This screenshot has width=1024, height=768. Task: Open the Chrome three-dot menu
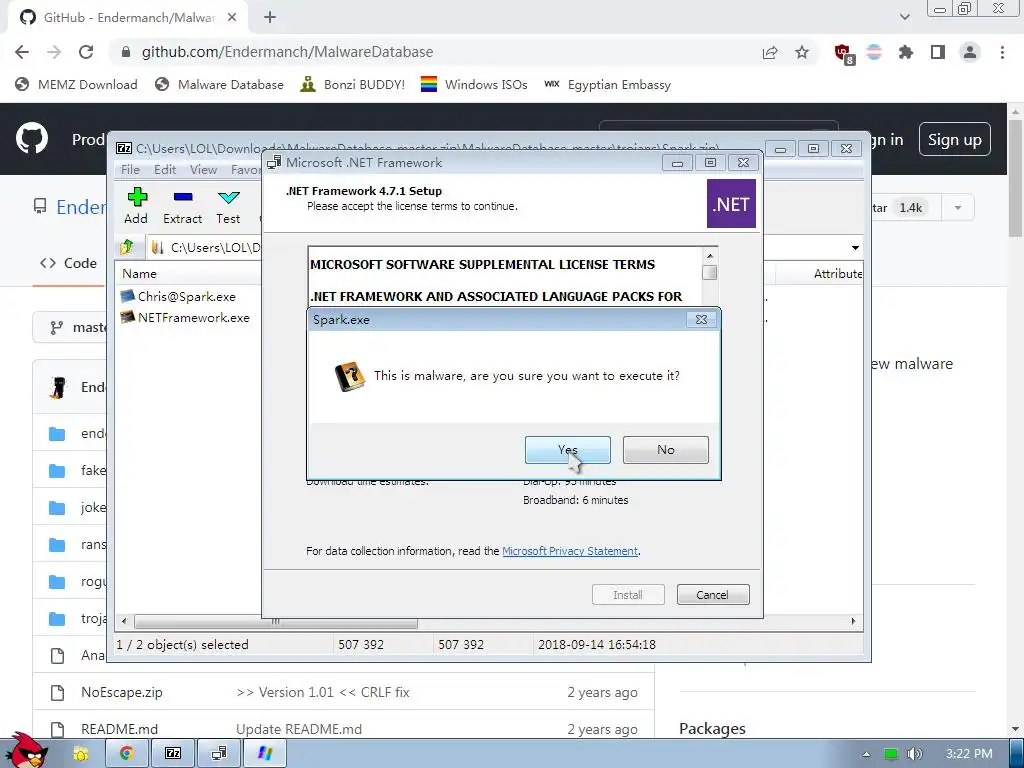tap(1002, 52)
